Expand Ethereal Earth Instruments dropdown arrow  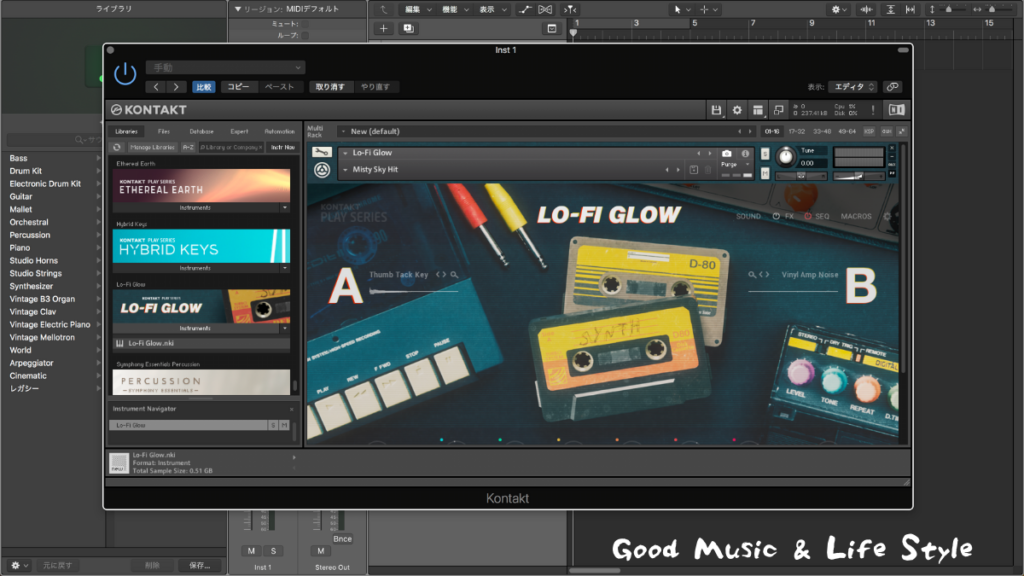coord(285,208)
